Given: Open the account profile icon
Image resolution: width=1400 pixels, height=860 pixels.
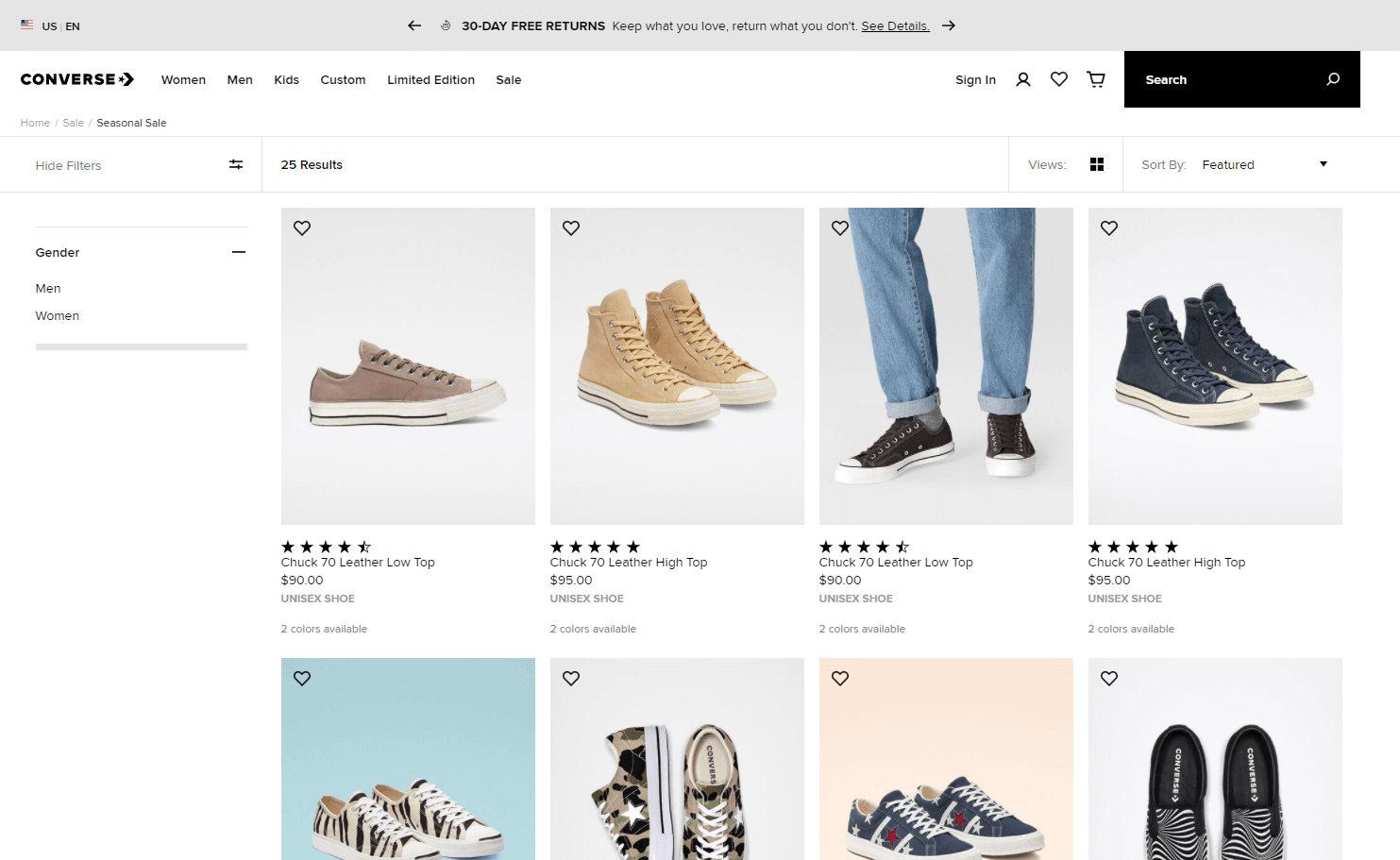Looking at the screenshot, I should [x=1022, y=79].
